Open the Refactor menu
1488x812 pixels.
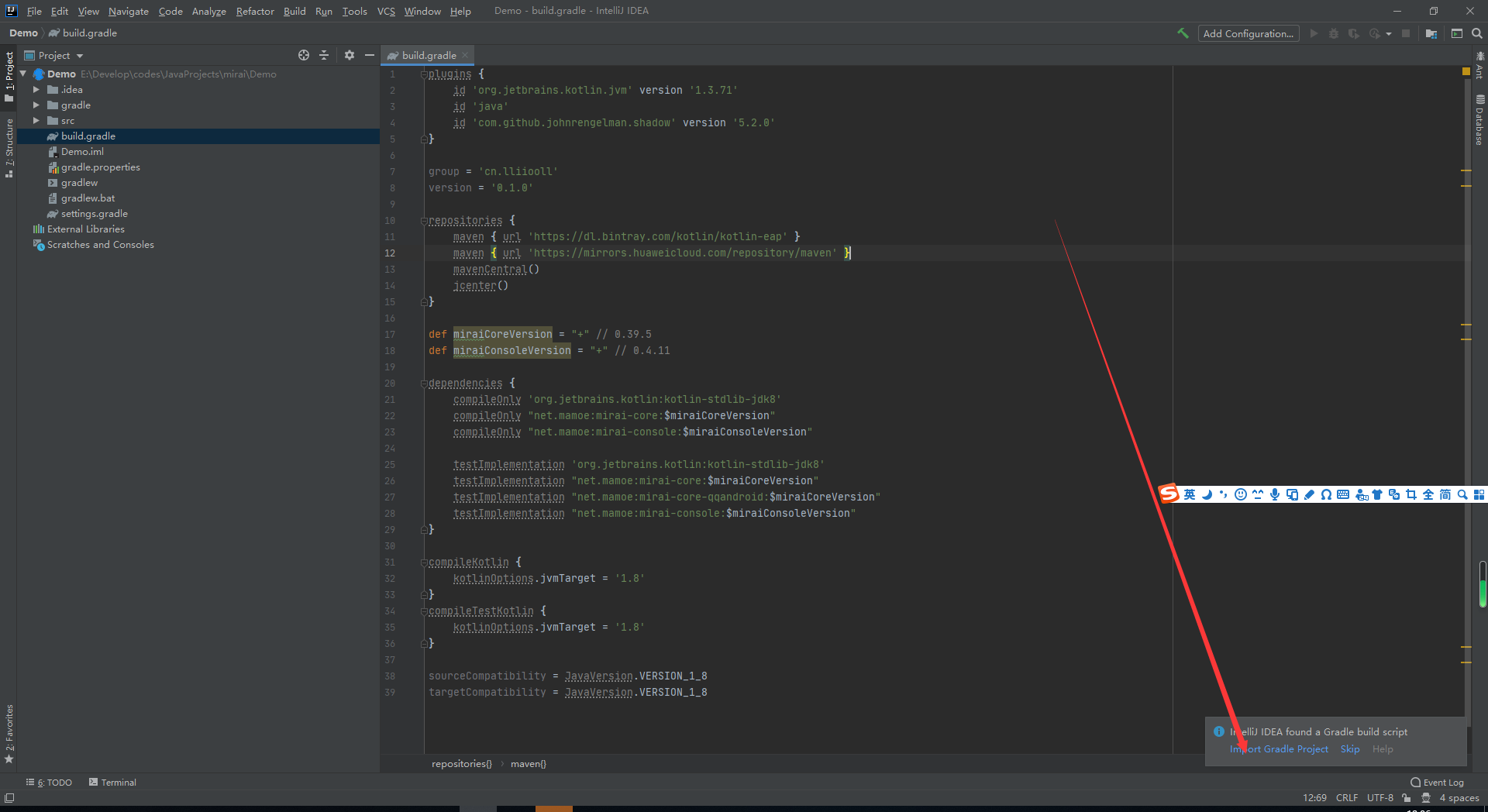point(255,11)
